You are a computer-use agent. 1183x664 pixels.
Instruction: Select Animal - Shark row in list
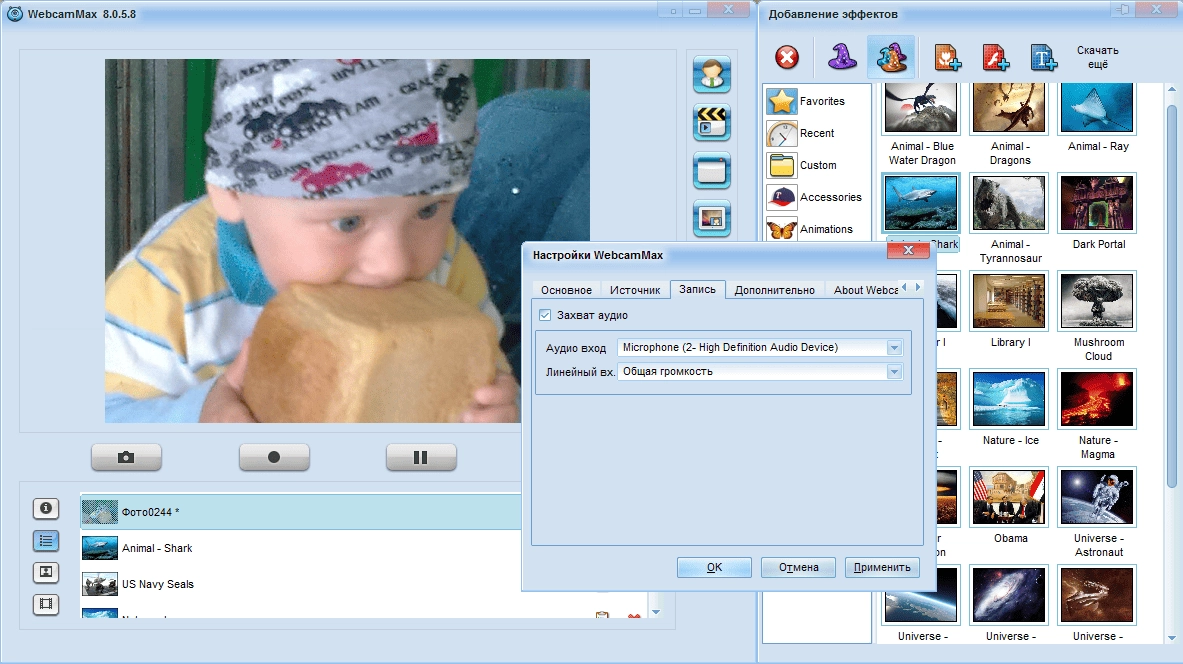coord(301,548)
